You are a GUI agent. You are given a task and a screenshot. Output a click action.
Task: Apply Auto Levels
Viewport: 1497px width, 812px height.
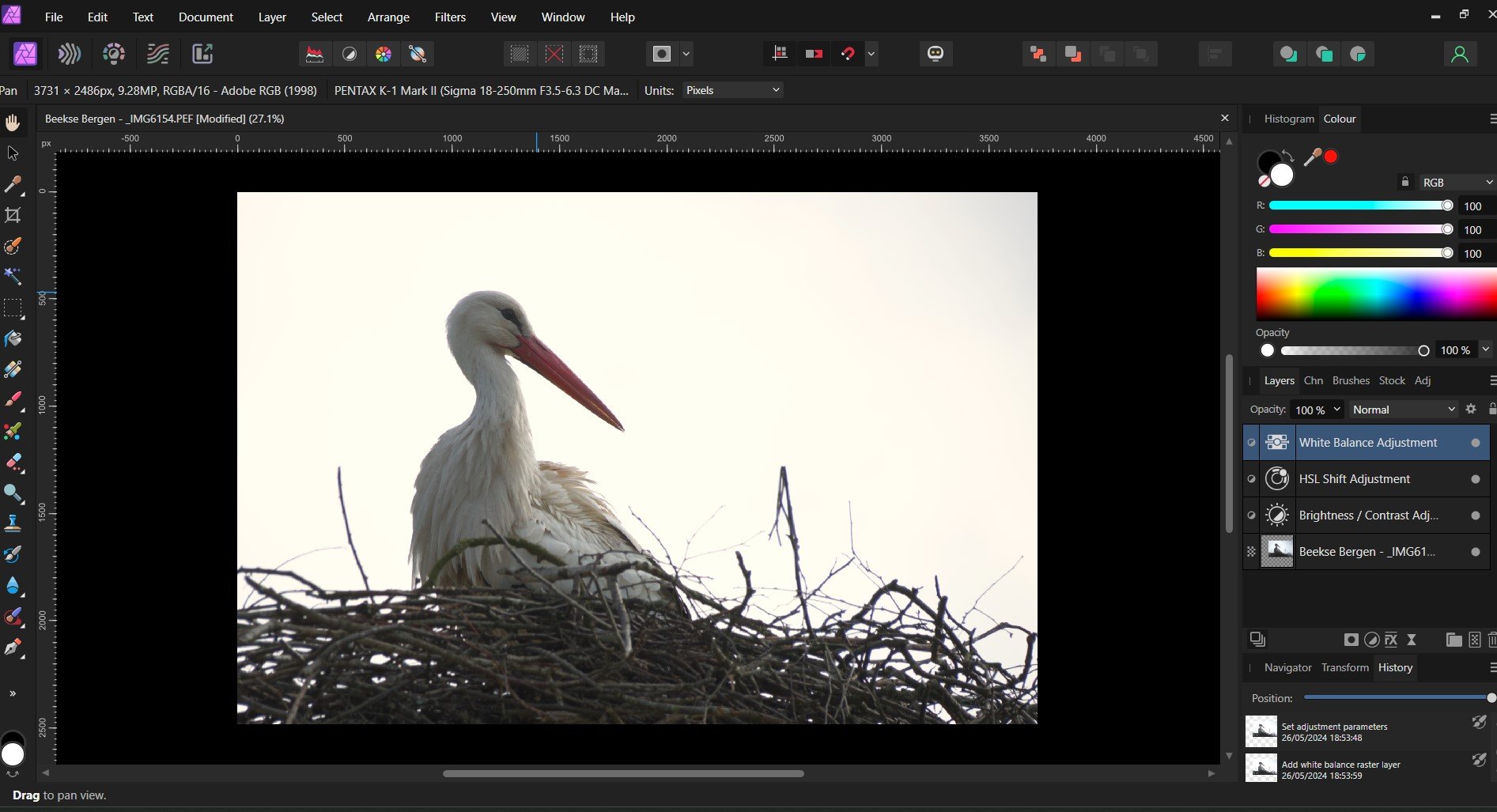[315, 54]
